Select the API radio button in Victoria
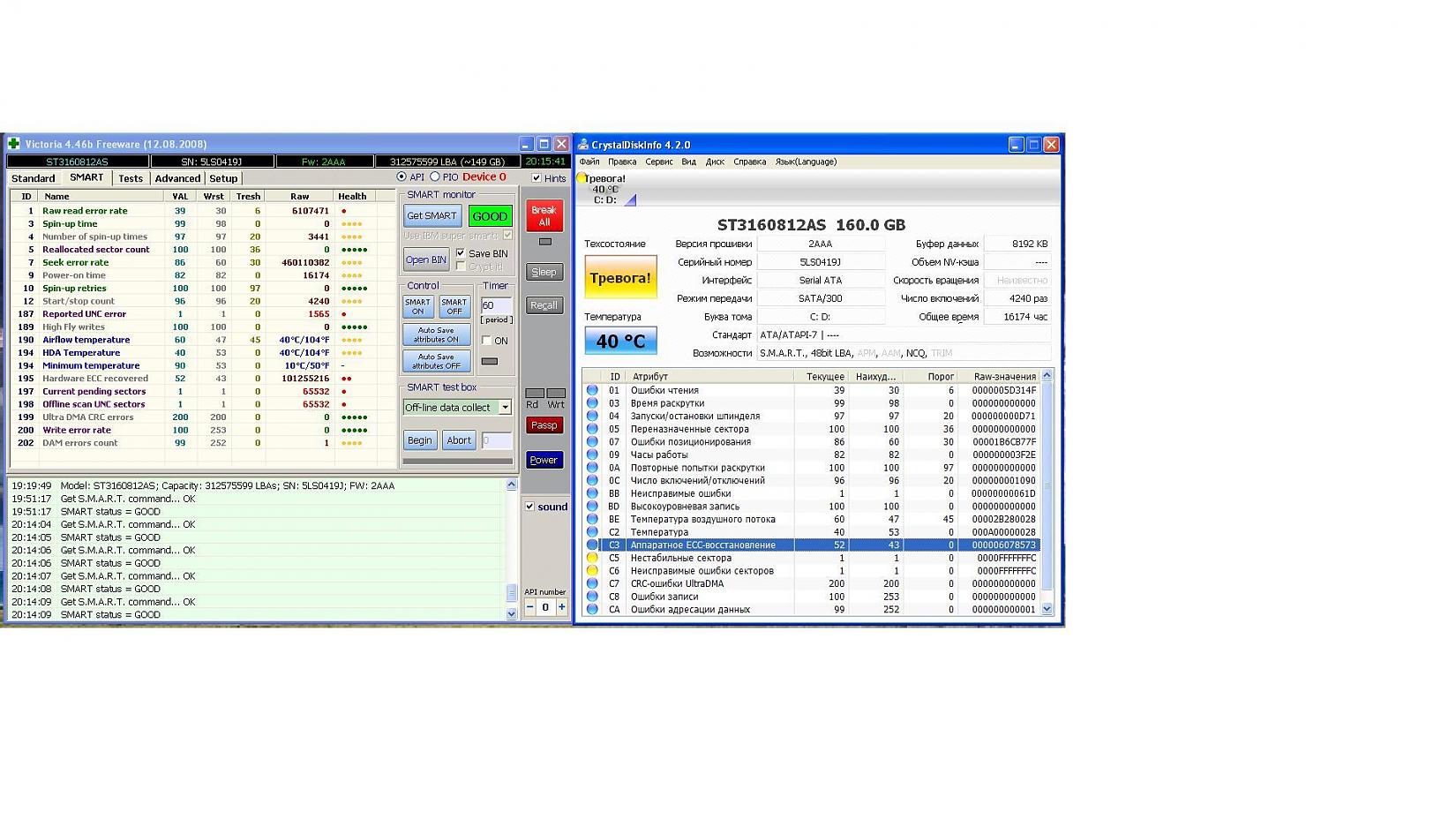This screenshot has width=1456, height=819. click(x=402, y=177)
